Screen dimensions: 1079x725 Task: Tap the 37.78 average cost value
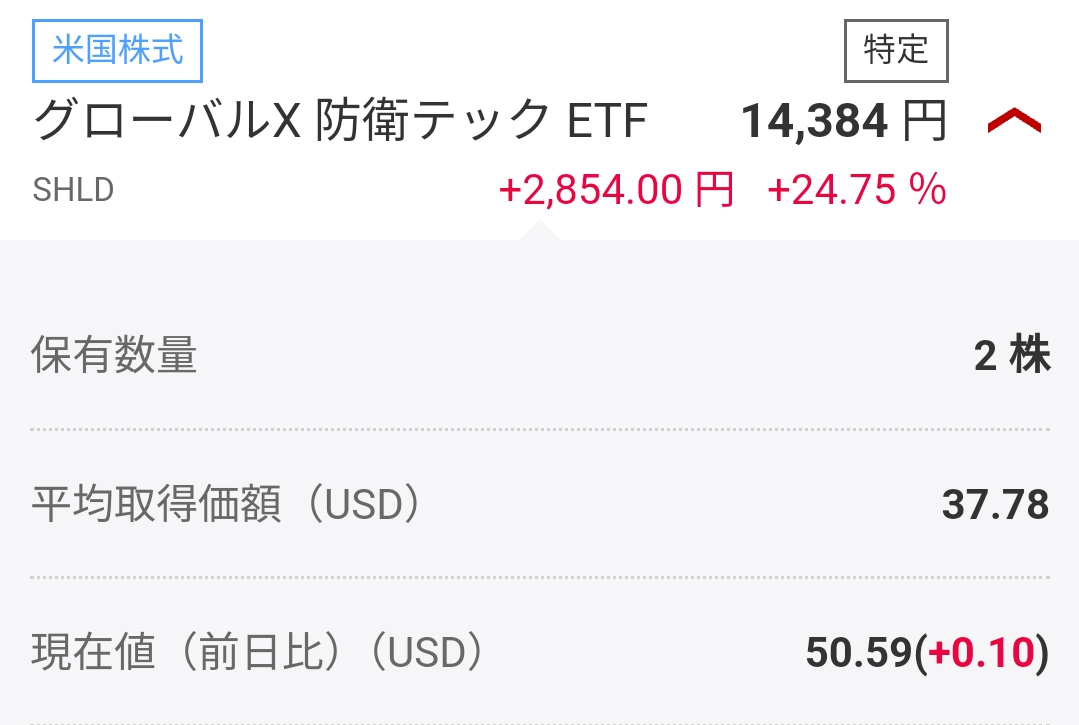[995, 505]
